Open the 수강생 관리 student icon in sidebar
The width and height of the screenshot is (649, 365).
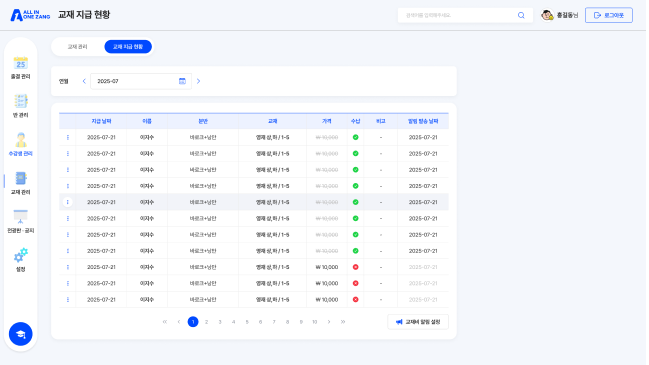point(20,140)
